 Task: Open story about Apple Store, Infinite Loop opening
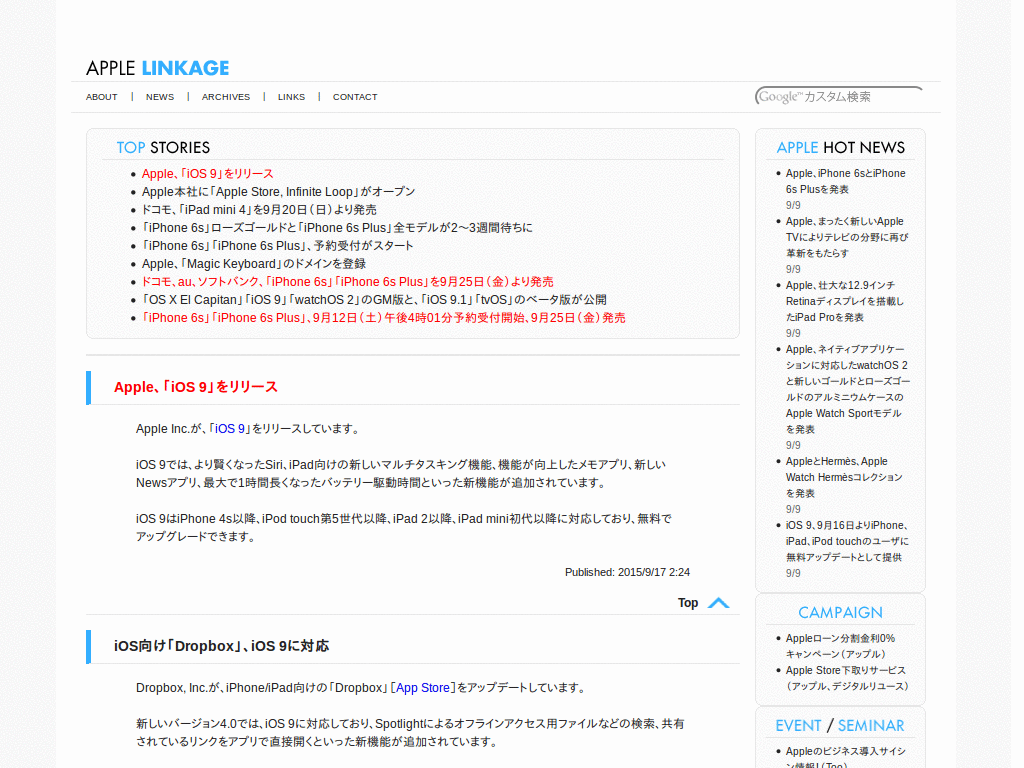coord(278,192)
